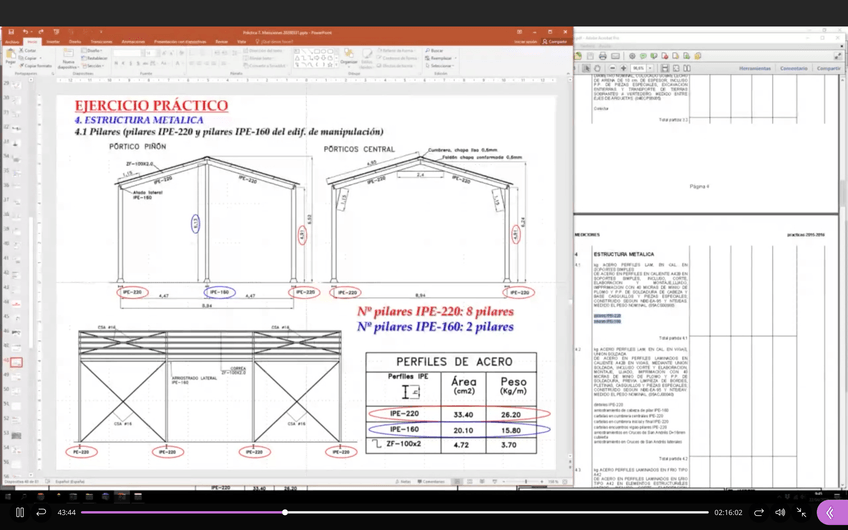Print the PDF in Acrobat
848x530 pixels.
click(602, 56)
